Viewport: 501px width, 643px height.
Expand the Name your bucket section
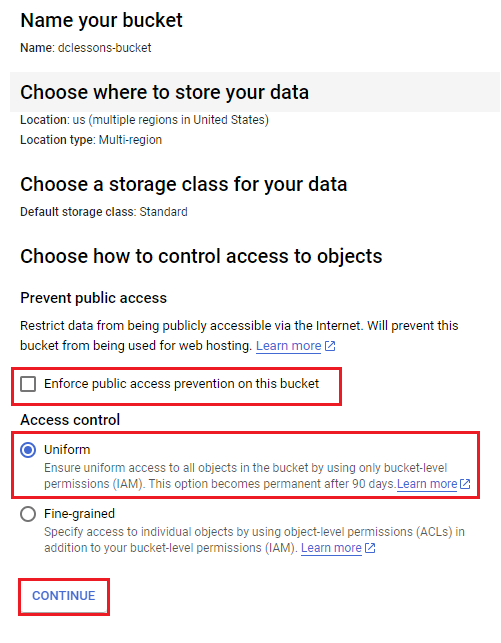101,21
